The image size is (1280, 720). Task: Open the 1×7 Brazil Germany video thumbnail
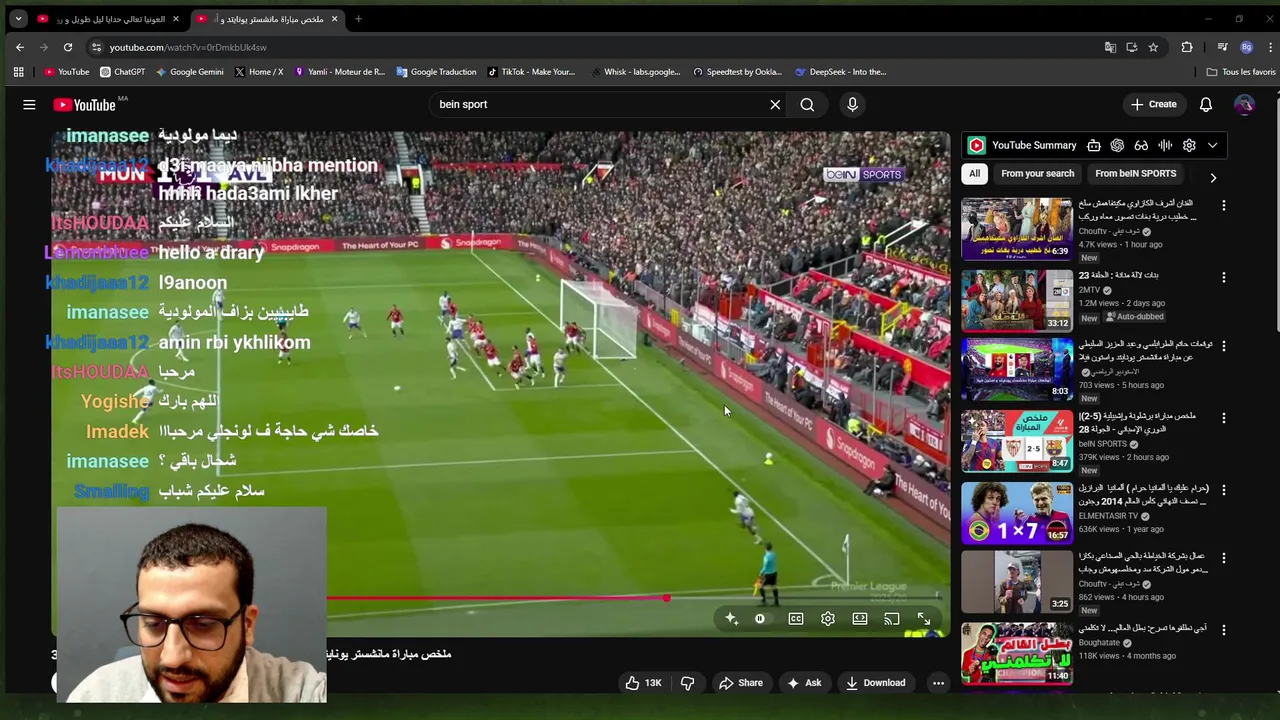click(1017, 513)
